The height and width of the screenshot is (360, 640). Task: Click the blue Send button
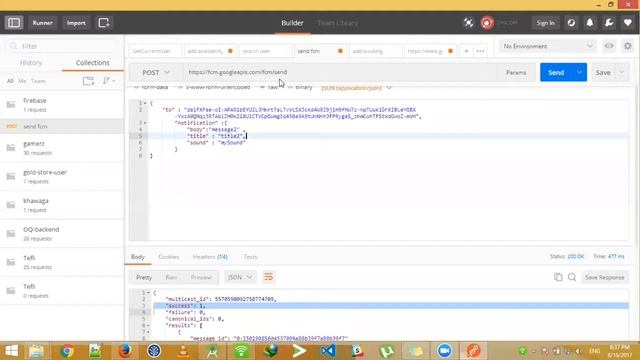[556, 72]
